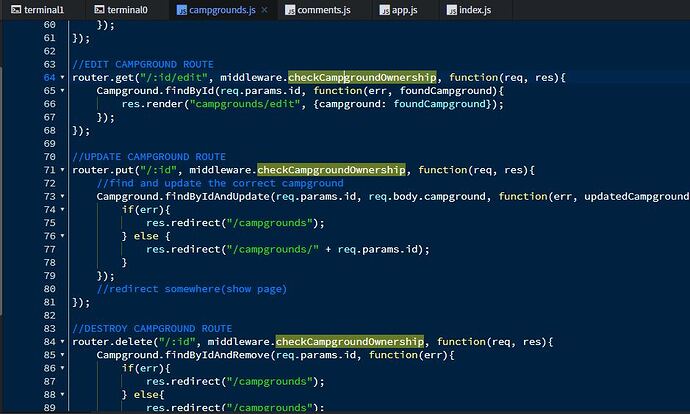
Task: Click the "/:id/edit" string on line 64
Action: click(174, 77)
